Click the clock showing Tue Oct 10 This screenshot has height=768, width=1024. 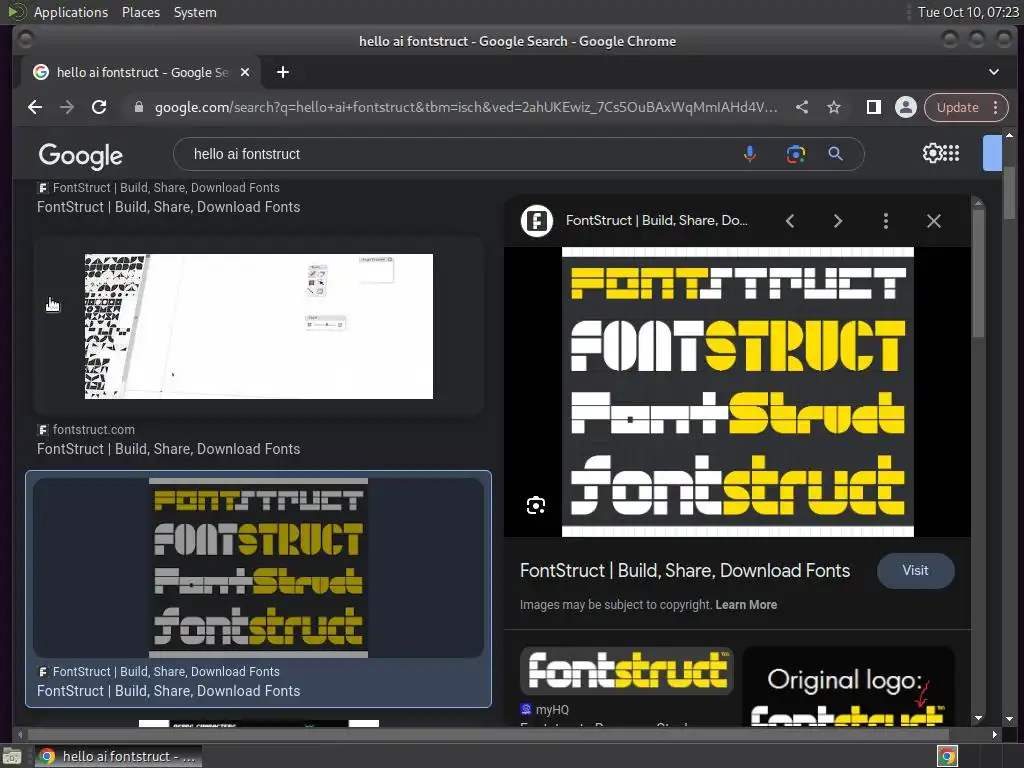(968, 12)
